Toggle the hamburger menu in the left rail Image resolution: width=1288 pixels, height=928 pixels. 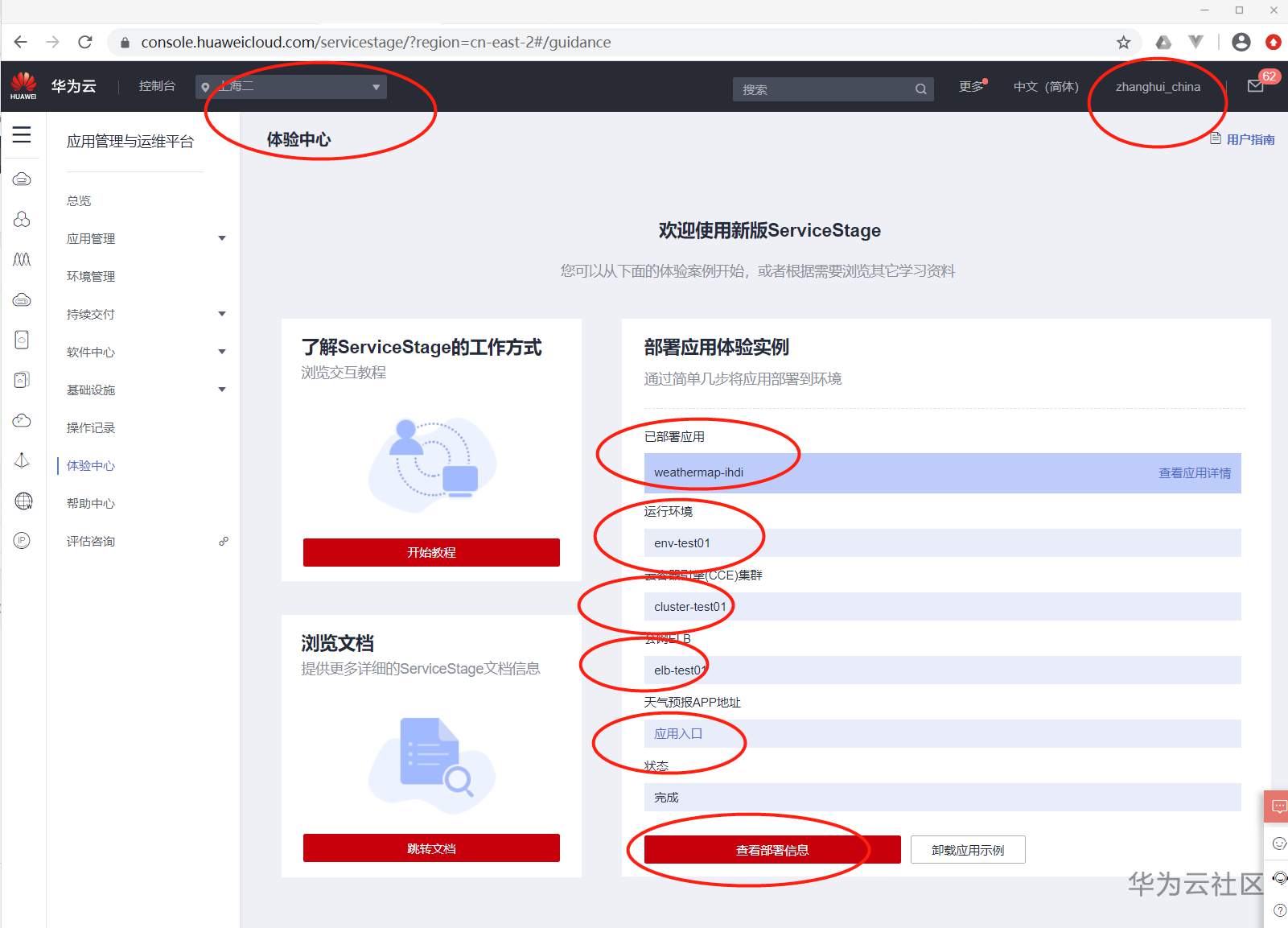click(x=22, y=134)
